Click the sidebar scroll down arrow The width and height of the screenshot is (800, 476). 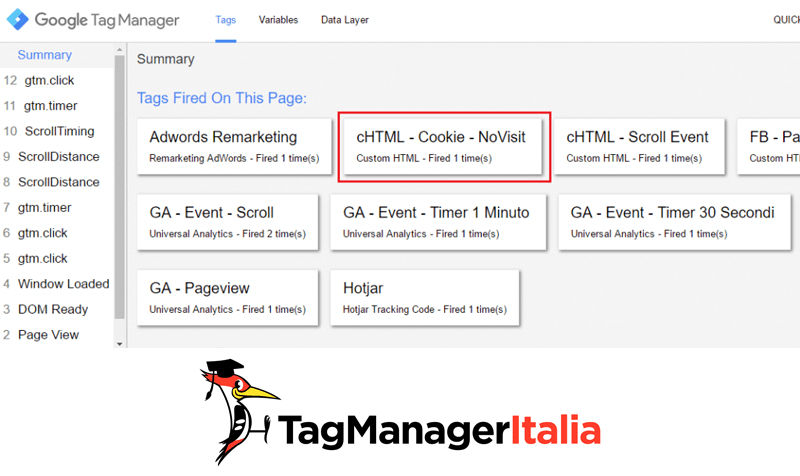point(119,343)
